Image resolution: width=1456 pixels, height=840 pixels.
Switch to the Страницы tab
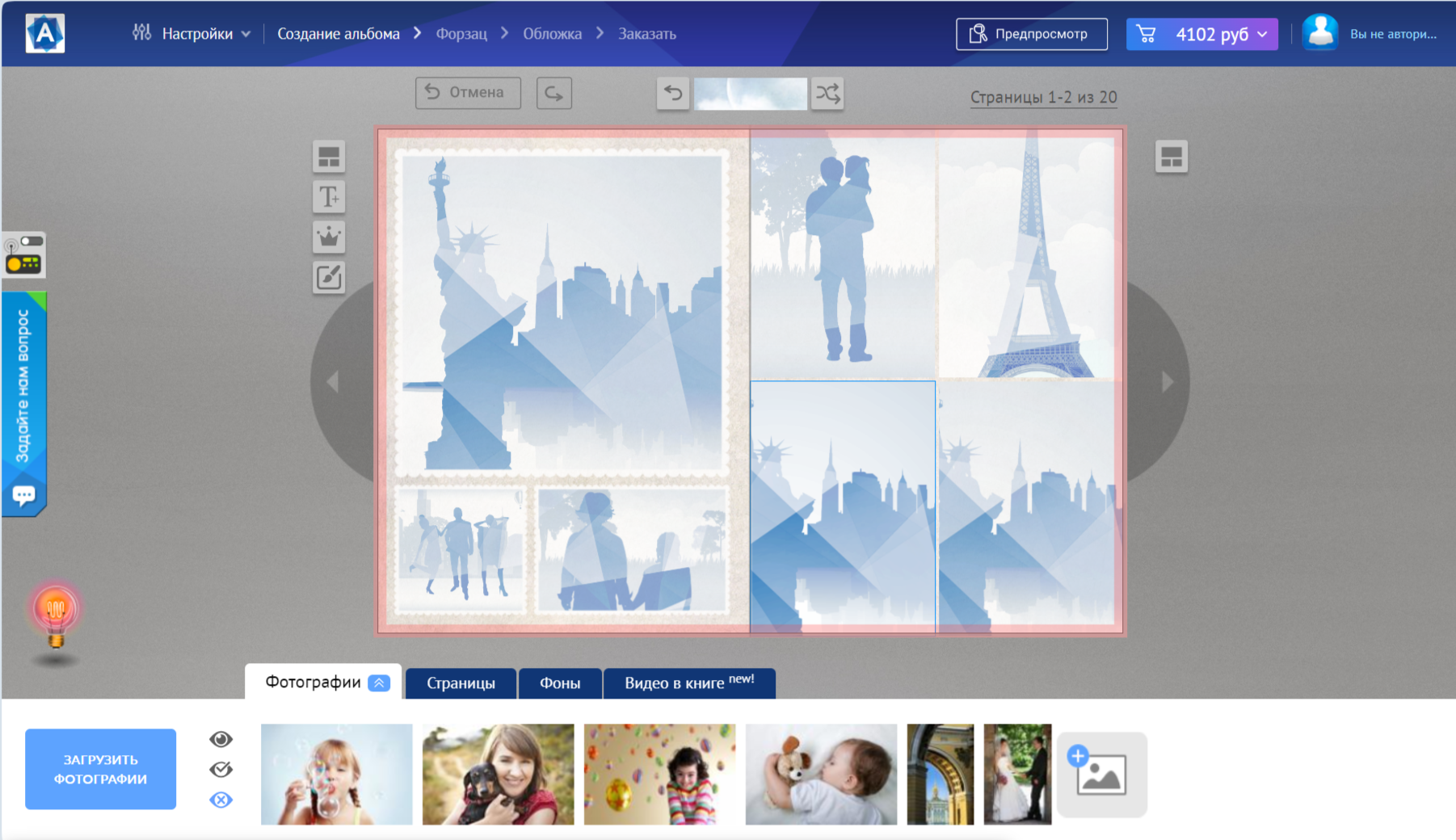click(x=461, y=683)
